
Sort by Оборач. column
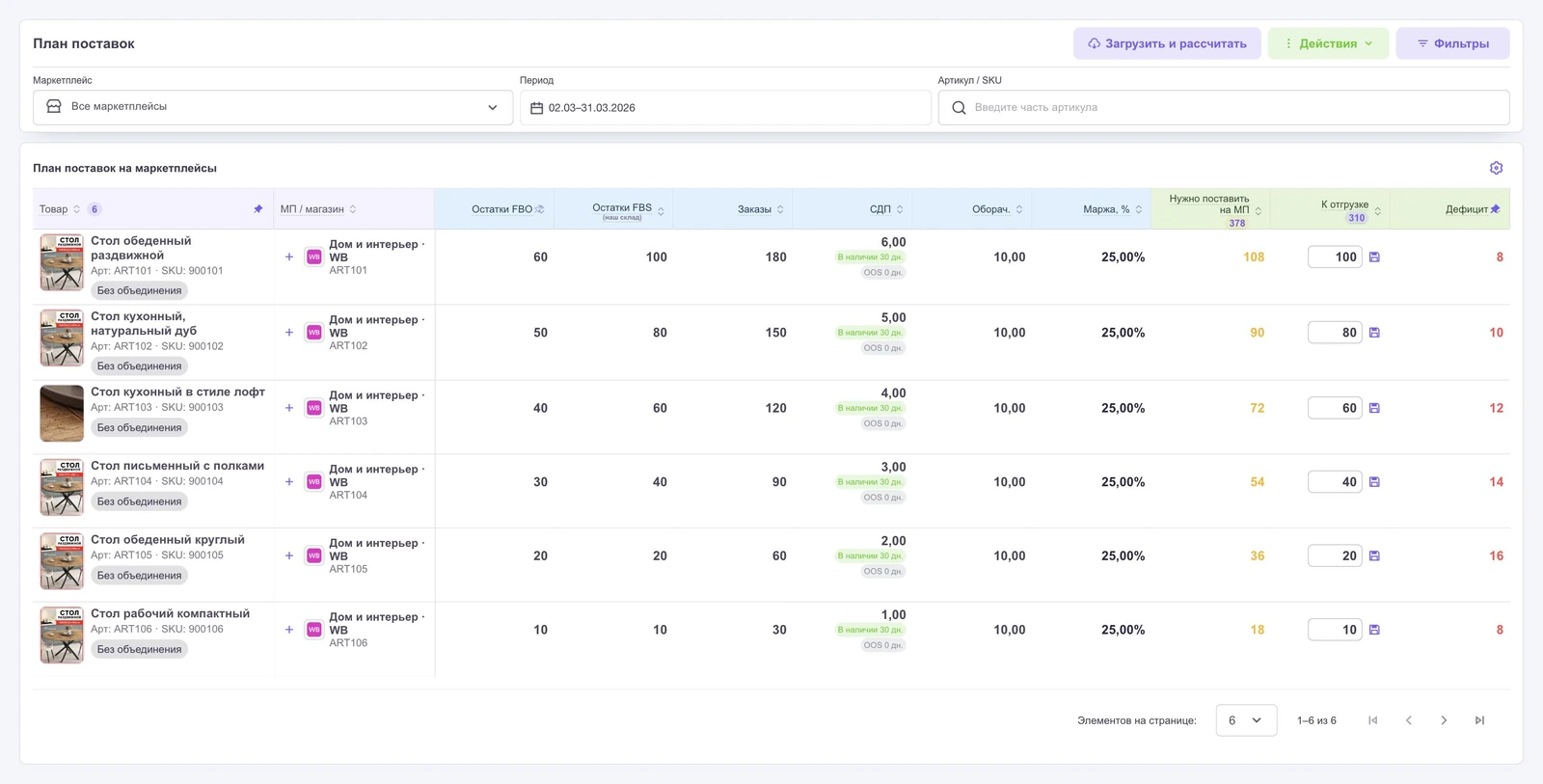1019,209
